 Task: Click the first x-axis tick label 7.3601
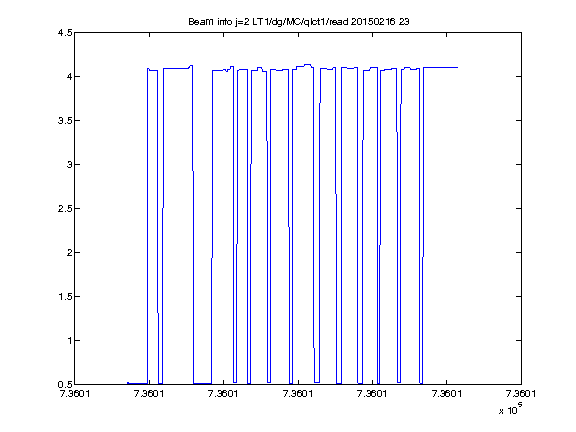click(x=75, y=394)
